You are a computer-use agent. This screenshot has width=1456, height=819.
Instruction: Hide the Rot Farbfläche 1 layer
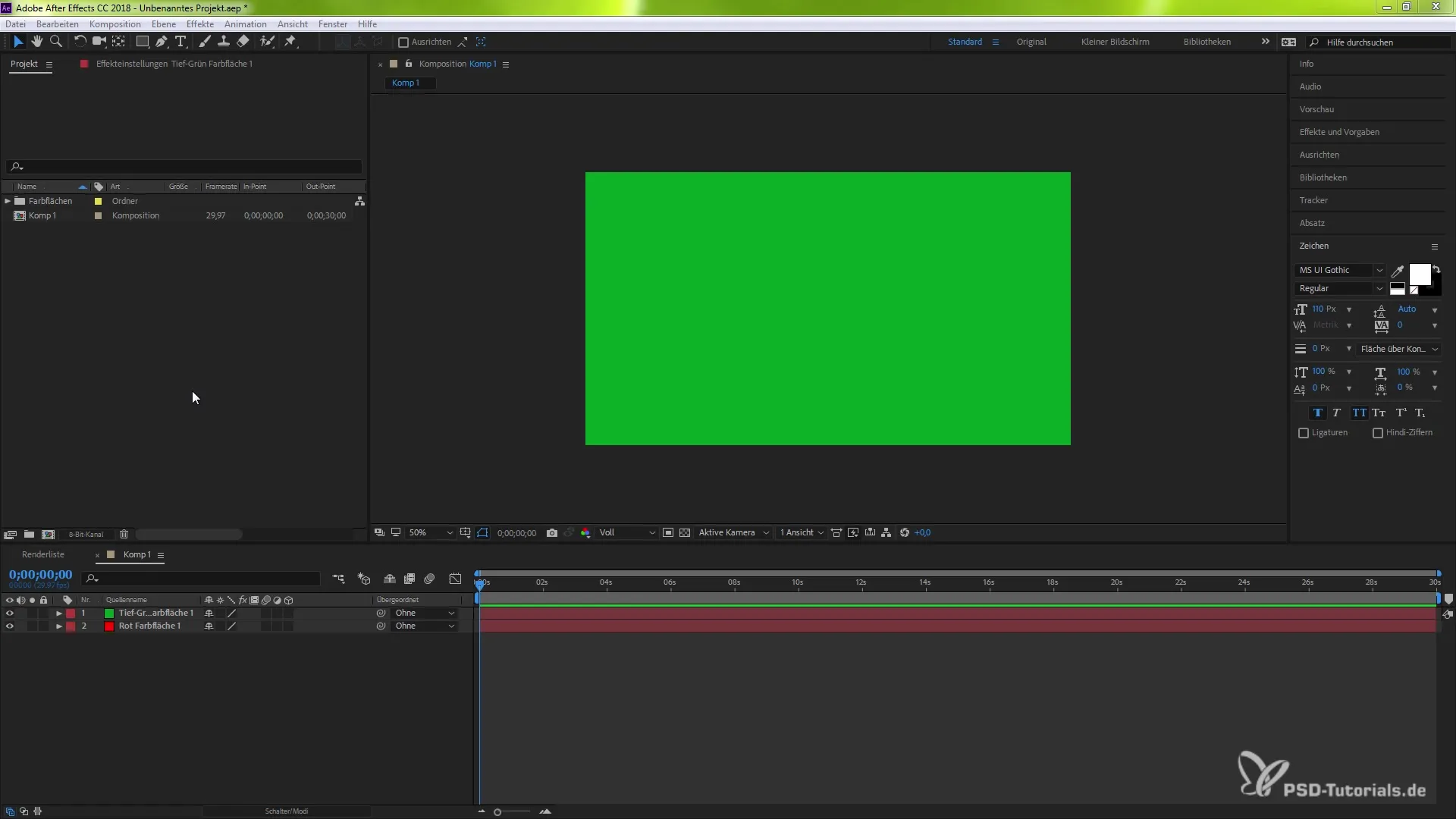10,626
